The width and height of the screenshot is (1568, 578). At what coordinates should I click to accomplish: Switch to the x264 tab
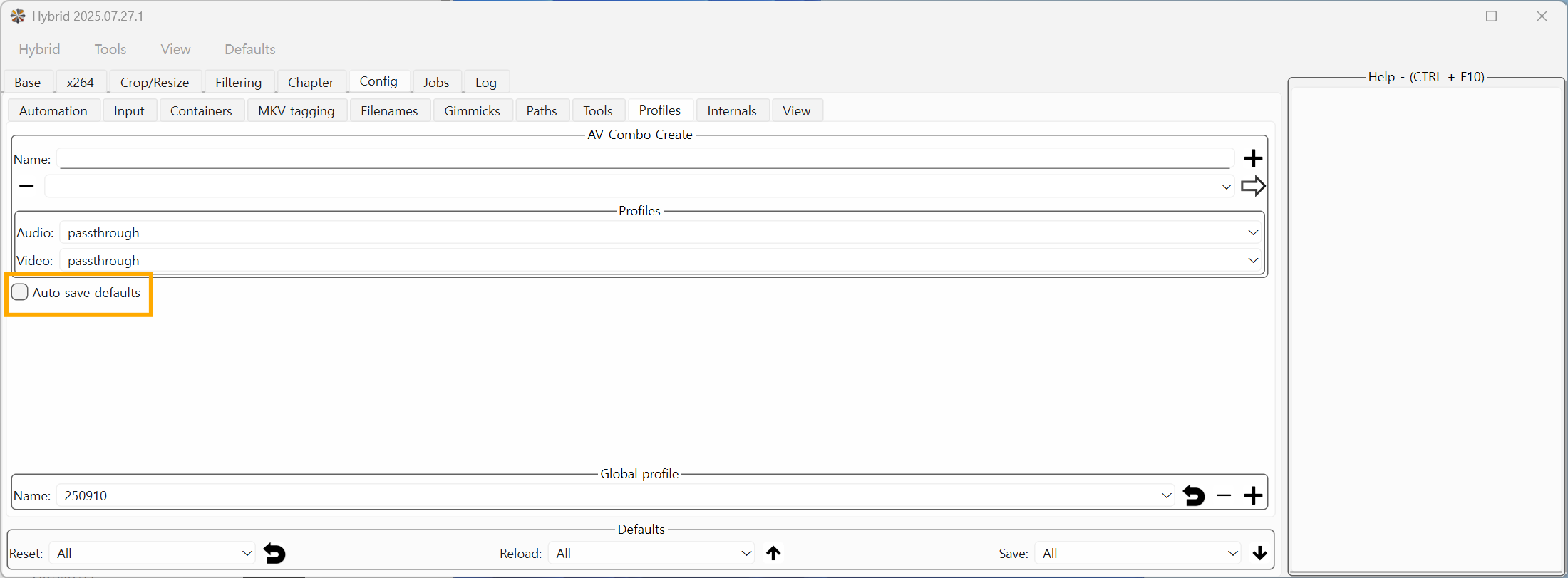(81, 82)
